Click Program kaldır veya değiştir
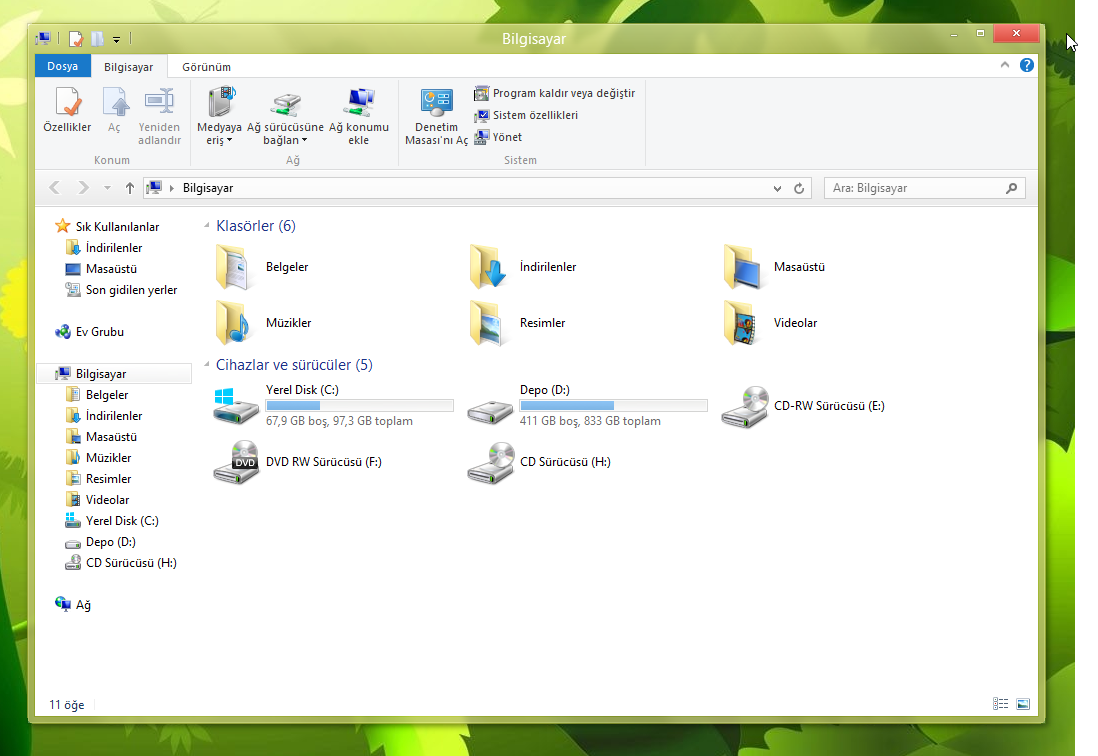Viewport: 1098px width, 756px height. (x=554, y=93)
